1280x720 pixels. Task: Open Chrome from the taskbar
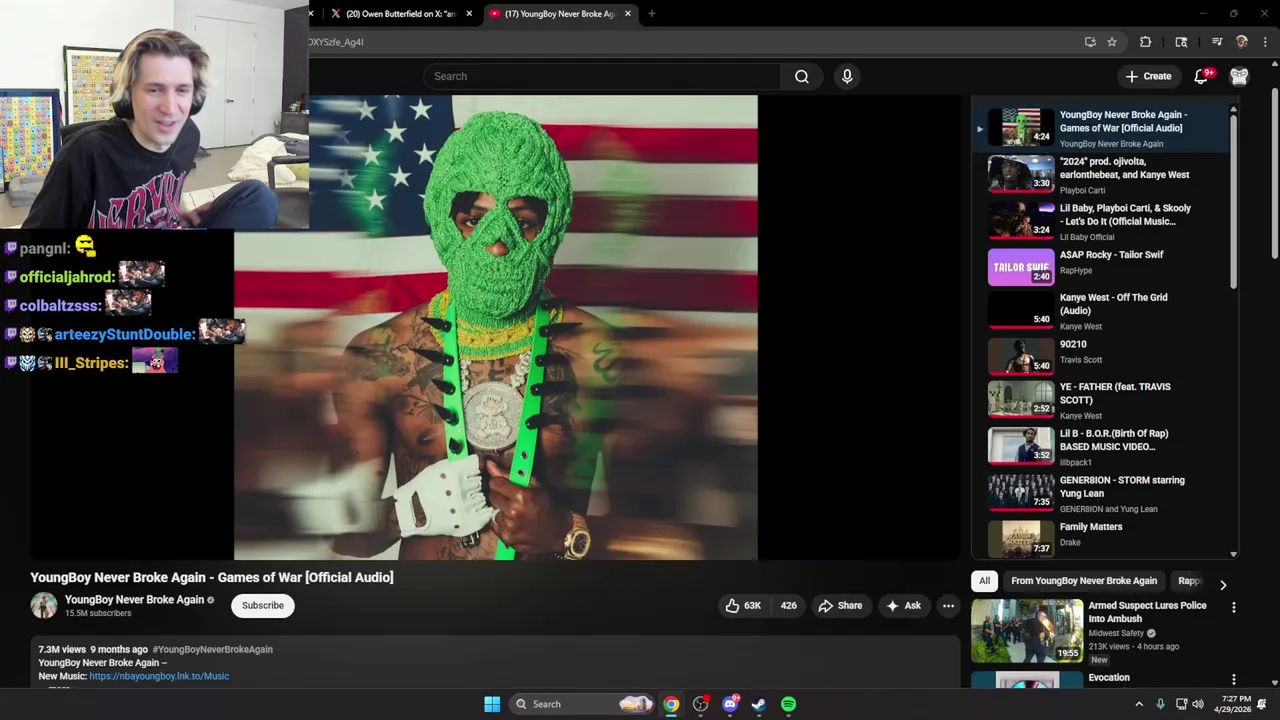(x=671, y=704)
